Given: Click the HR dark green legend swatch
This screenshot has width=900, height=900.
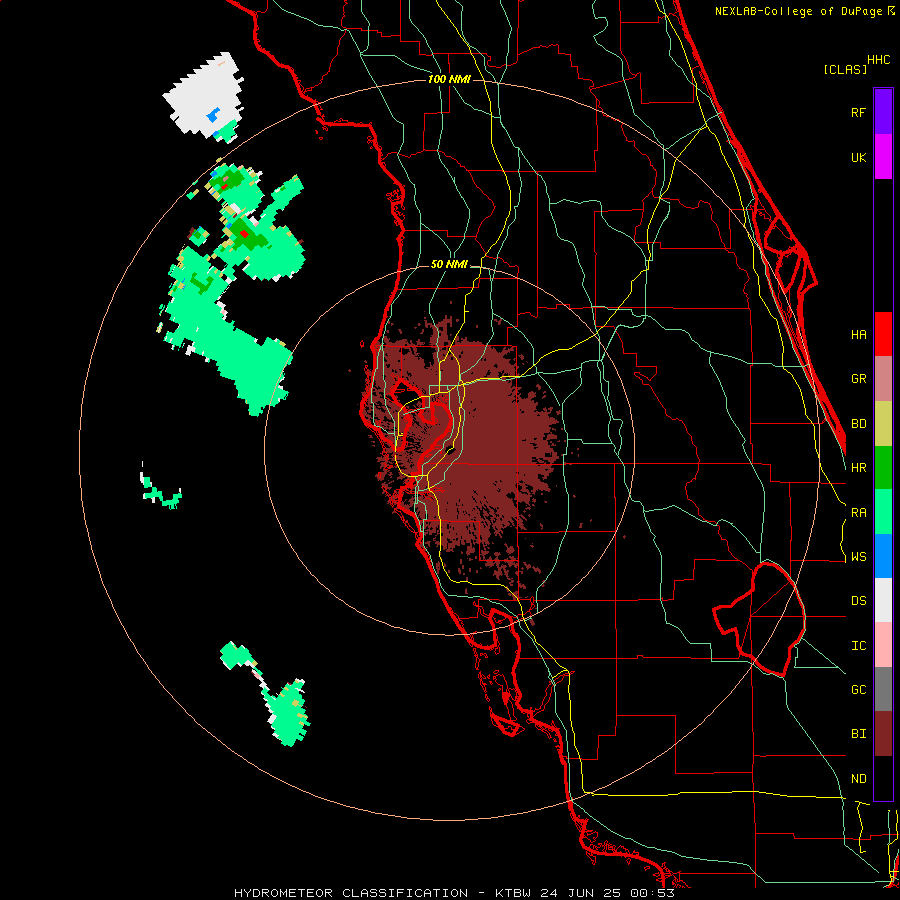Looking at the screenshot, I should click(883, 468).
